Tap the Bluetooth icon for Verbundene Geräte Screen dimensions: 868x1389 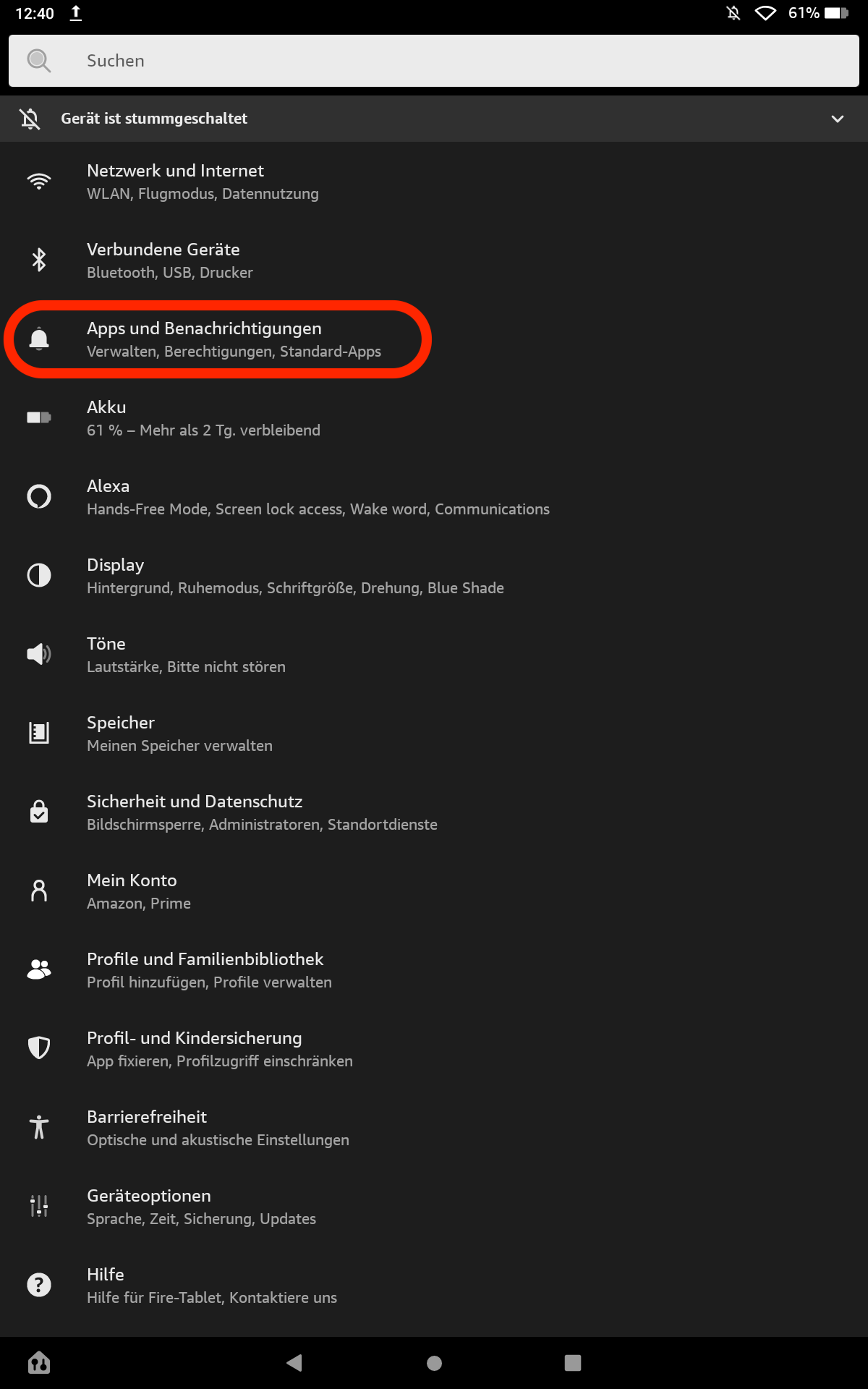(39, 260)
